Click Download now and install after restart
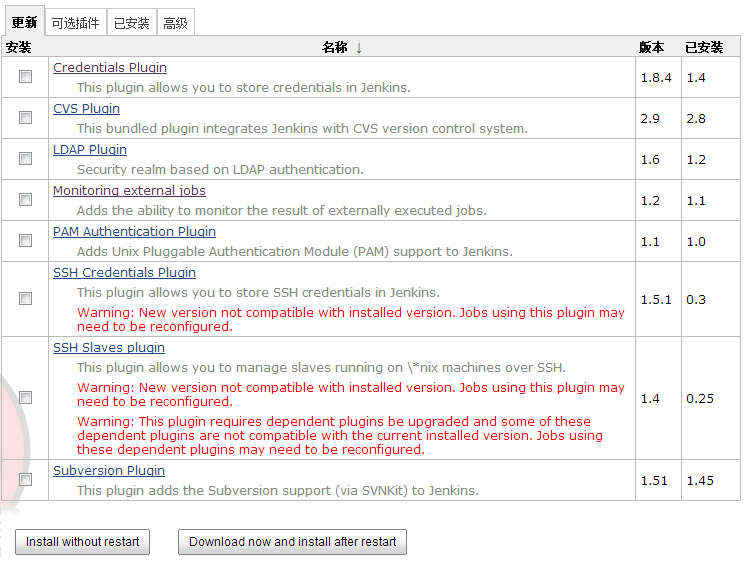The image size is (744, 565). click(292, 542)
